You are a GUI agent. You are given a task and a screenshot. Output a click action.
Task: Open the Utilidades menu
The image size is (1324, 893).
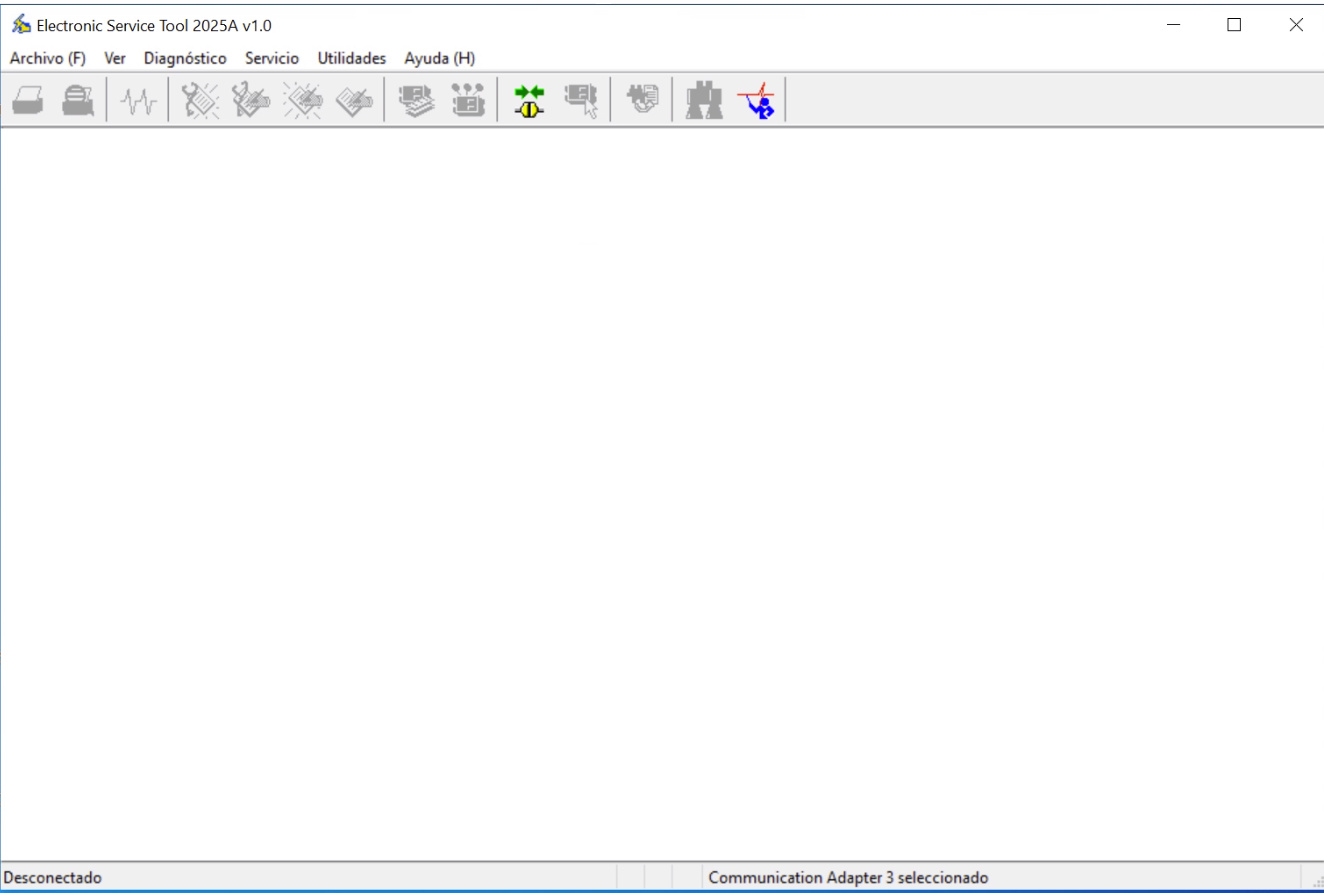pos(352,58)
